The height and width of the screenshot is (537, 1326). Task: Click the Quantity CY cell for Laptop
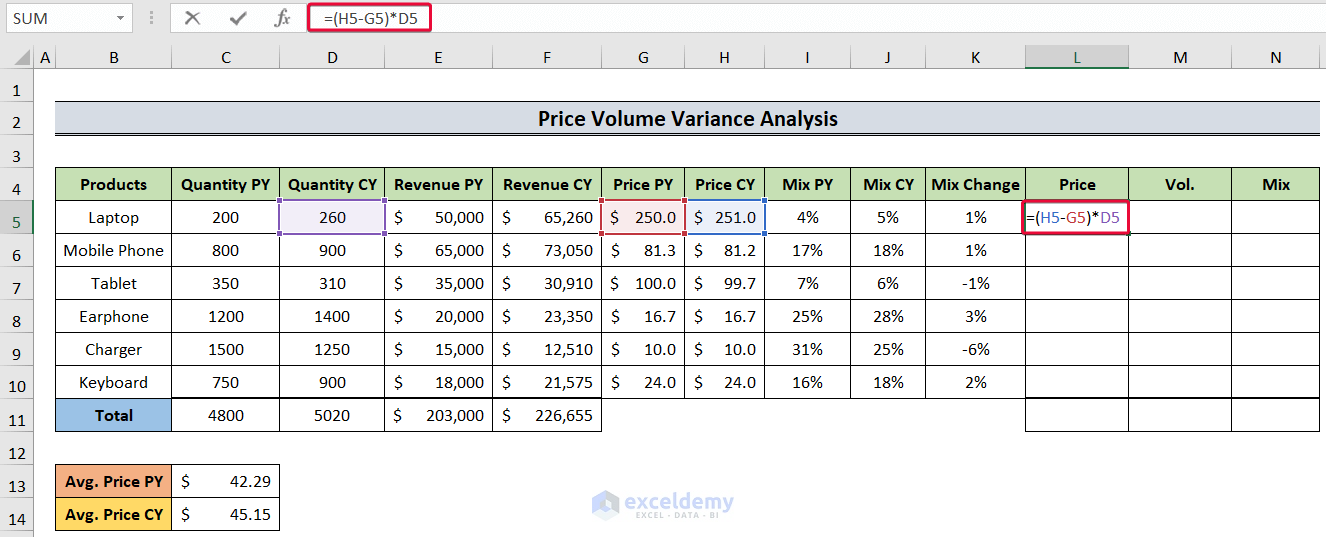click(x=332, y=217)
